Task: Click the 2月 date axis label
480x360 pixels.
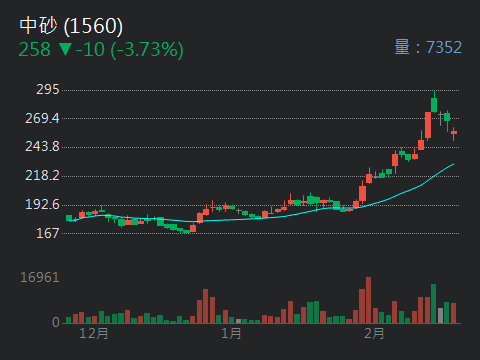Action: pos(374,333)
